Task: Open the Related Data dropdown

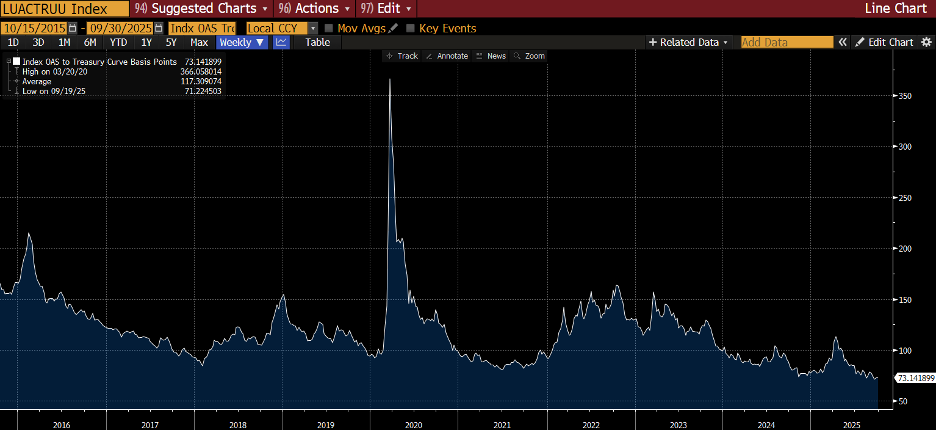Action: coord(688,42)
